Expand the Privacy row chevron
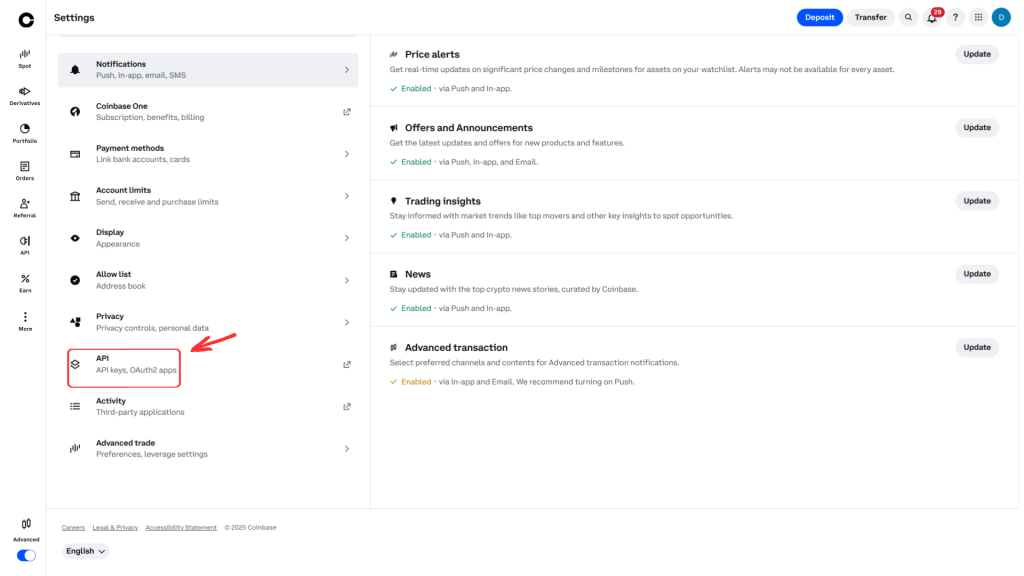Image resolution: width=1024 pixels, height=576 pixels. (x=347, y=323)
